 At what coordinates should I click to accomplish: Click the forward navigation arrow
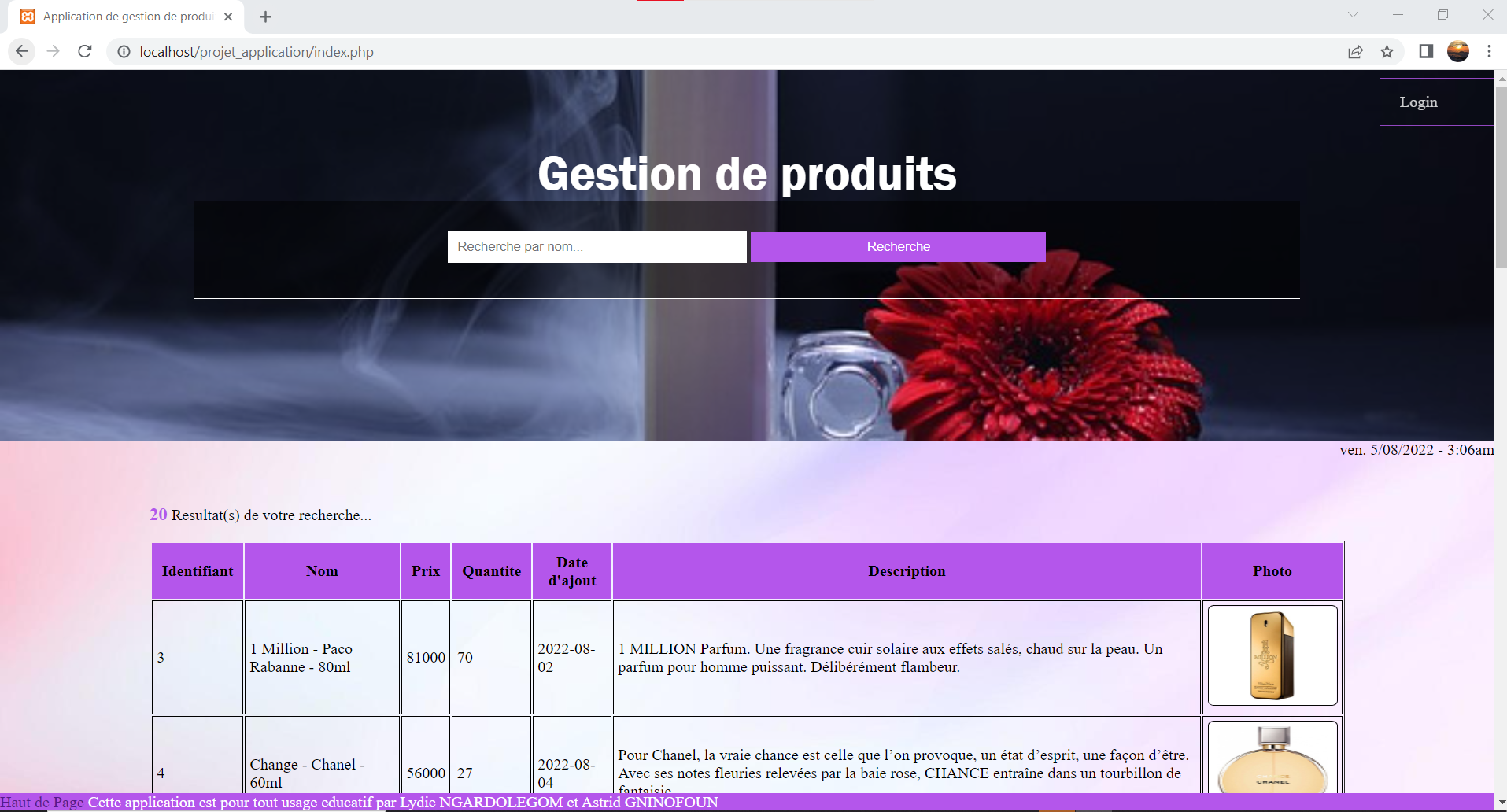coord(53,51)
